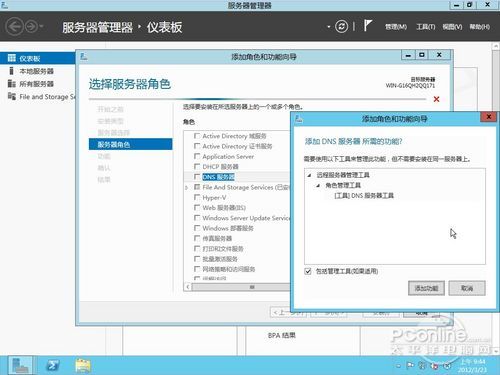Click BPA 结果 in the dashboard

click(282, 335)
